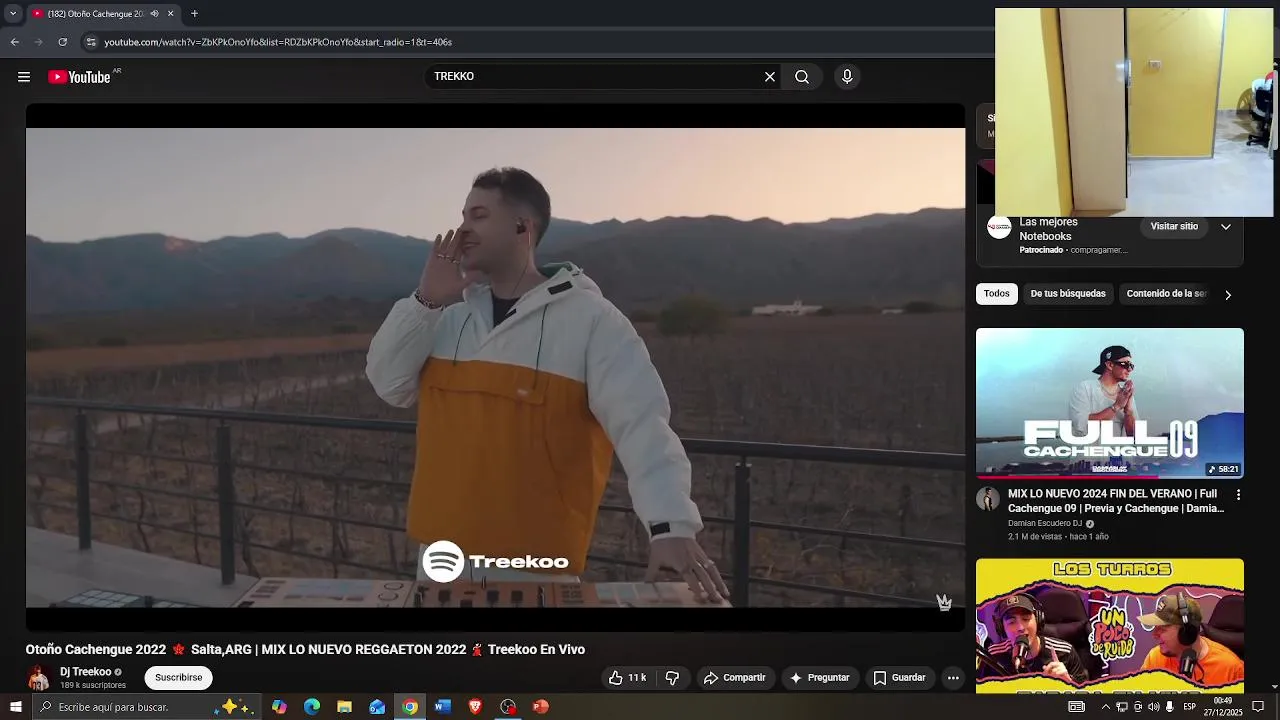Open Damian Escudero DJ channel name

coord(1045,523)
